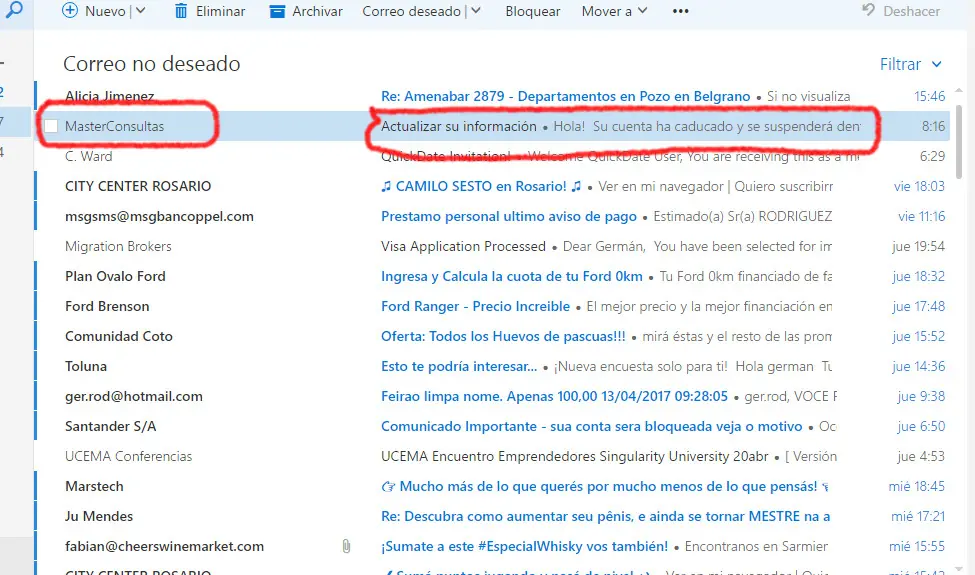Expand the Correo deseado dropdown arrow
This screenshot has width=975, height=575.
tap(476, 11)
